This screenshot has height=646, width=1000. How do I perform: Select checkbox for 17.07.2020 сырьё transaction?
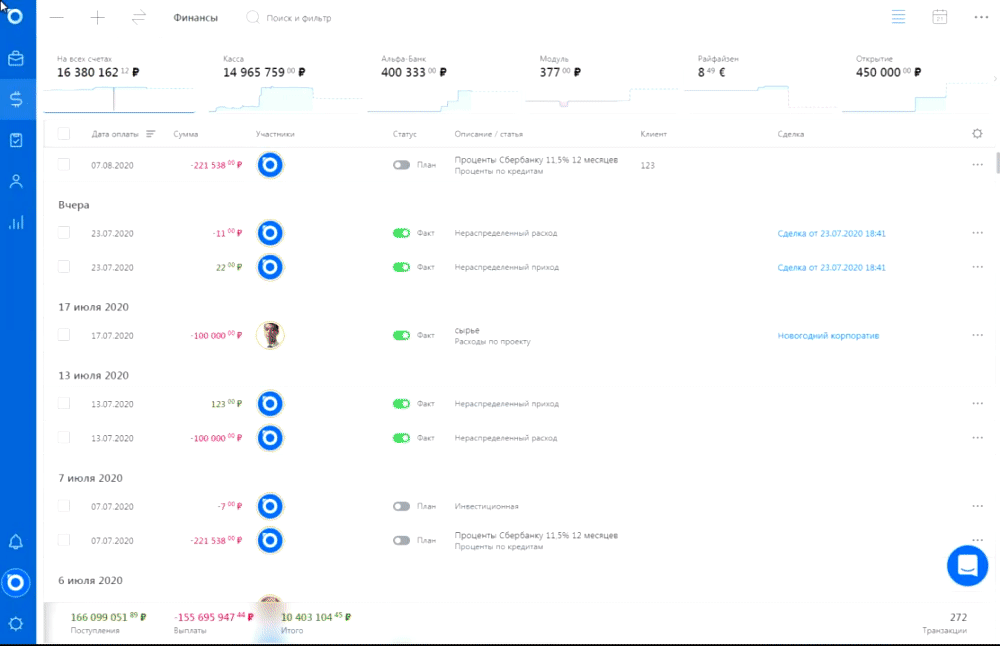pyautogui.click(x=64, y=335)
